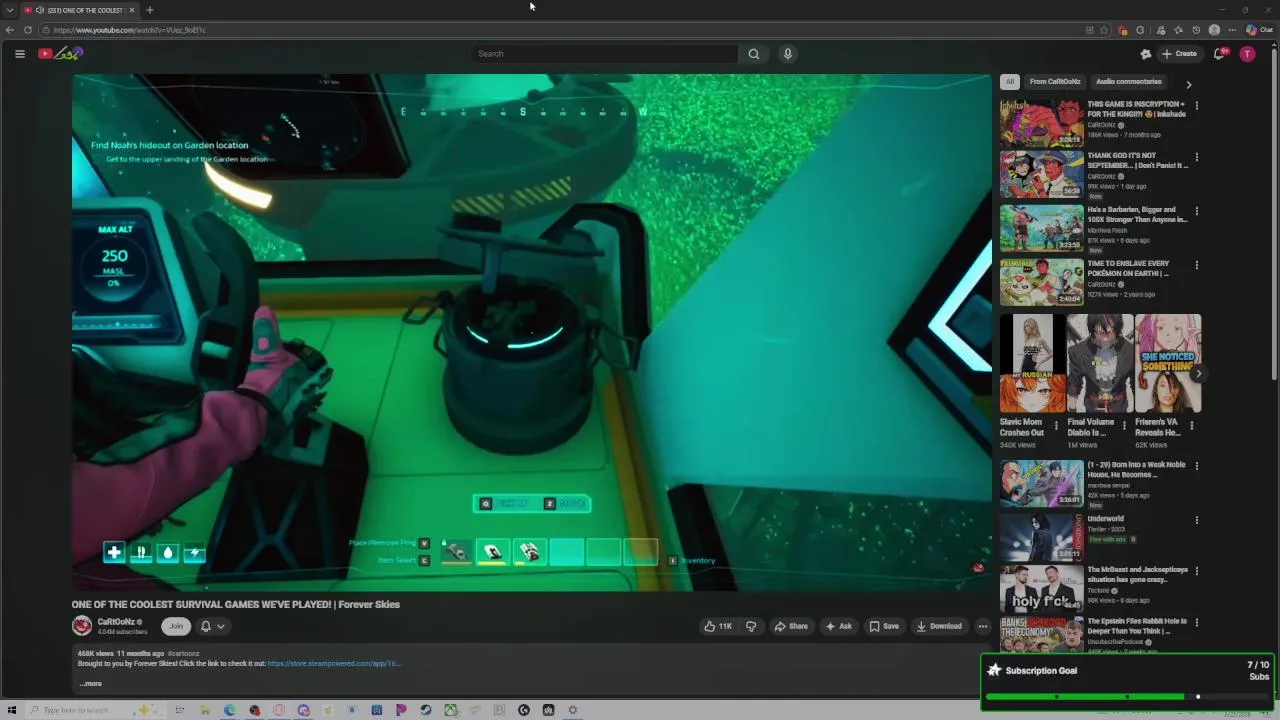This screenshot has width=1280, height=720.
Task: Go back with the browser back arrow
Action: pos(10,30)
